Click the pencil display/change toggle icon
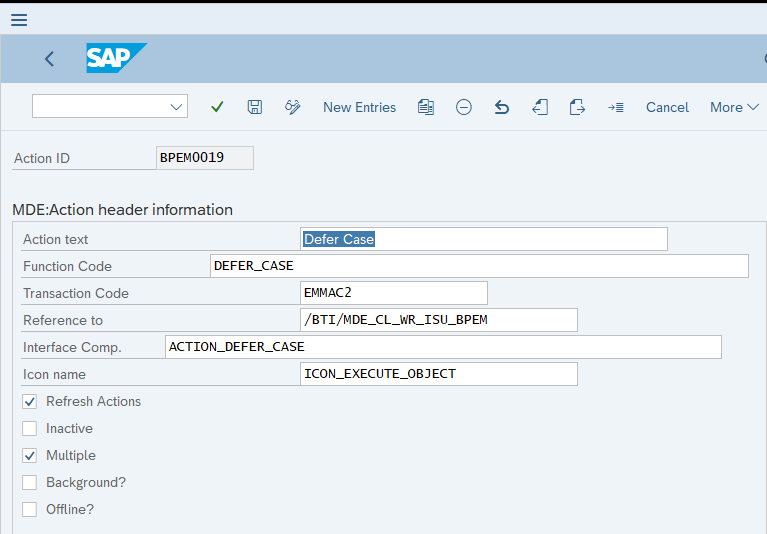 pyautogui.click(x=293, y=107)
